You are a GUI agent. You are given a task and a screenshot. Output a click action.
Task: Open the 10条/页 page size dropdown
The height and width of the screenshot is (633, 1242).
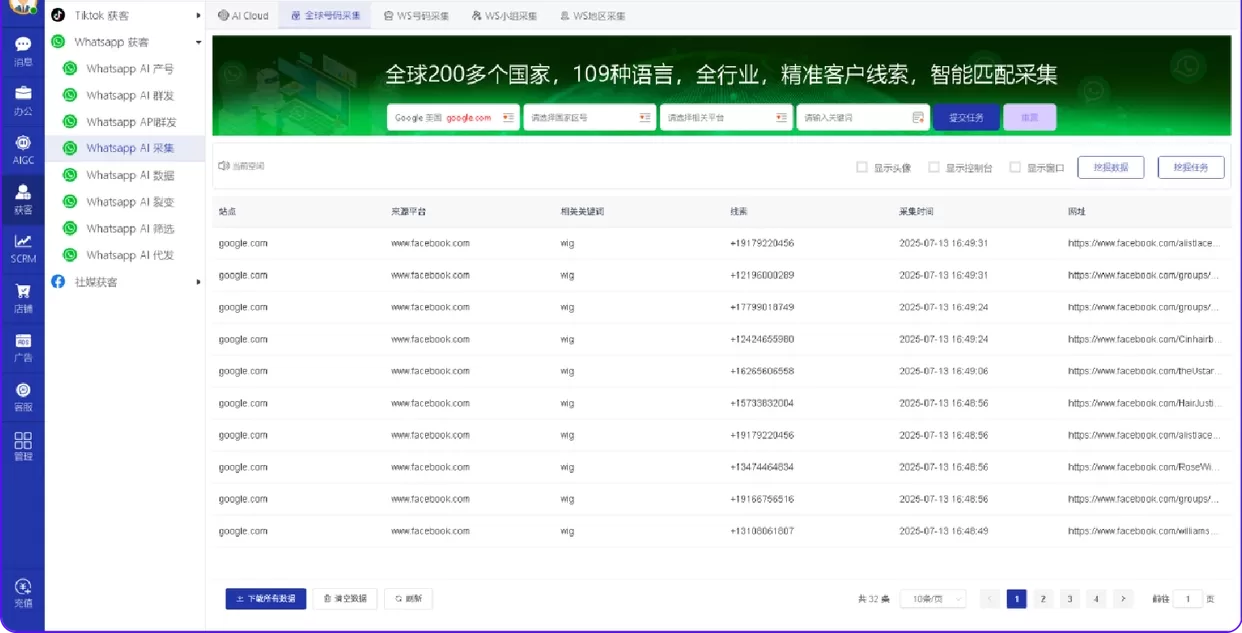point(932,598)
